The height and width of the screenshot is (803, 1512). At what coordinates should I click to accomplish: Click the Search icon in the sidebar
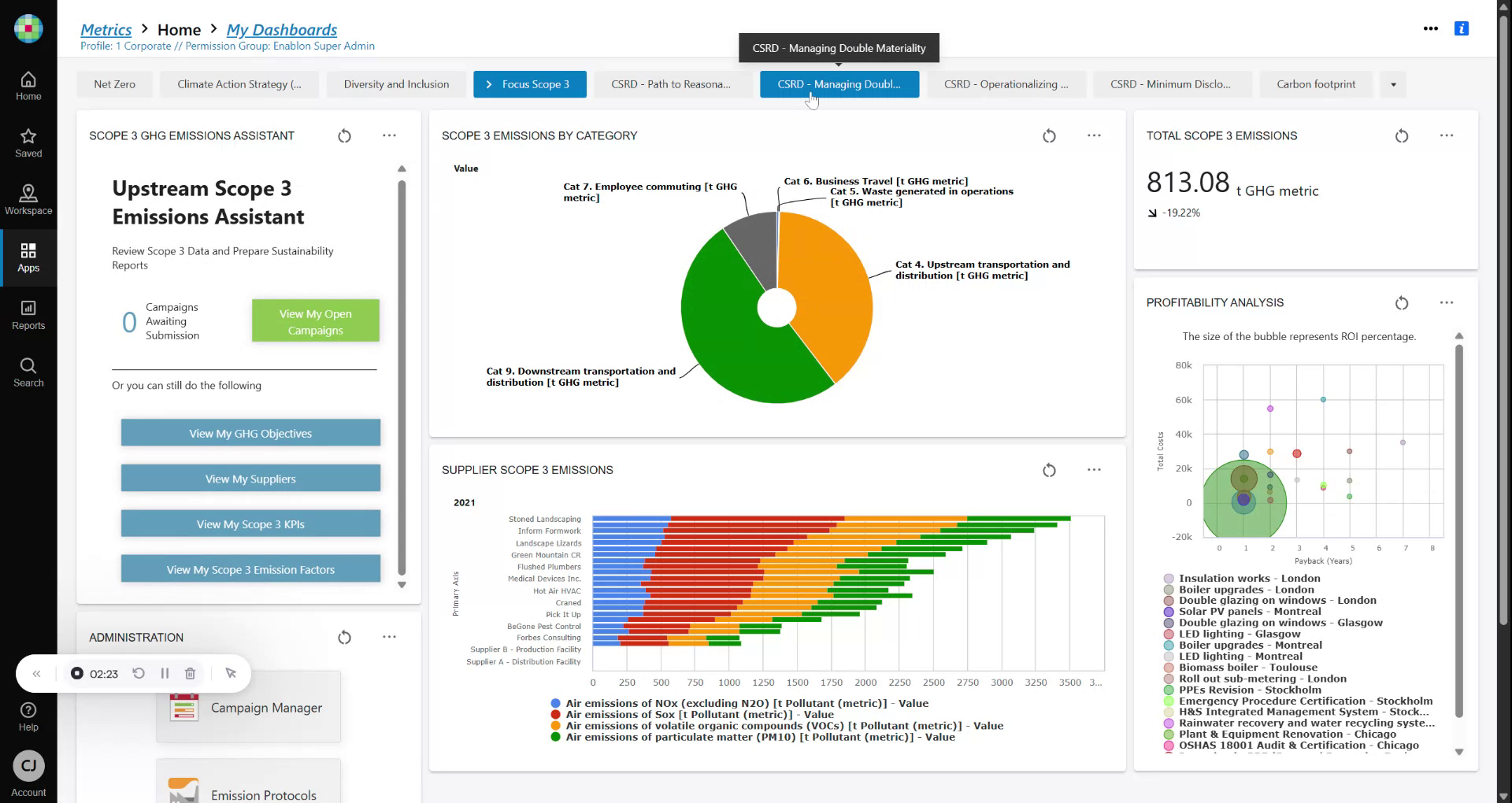coord(28,372)
